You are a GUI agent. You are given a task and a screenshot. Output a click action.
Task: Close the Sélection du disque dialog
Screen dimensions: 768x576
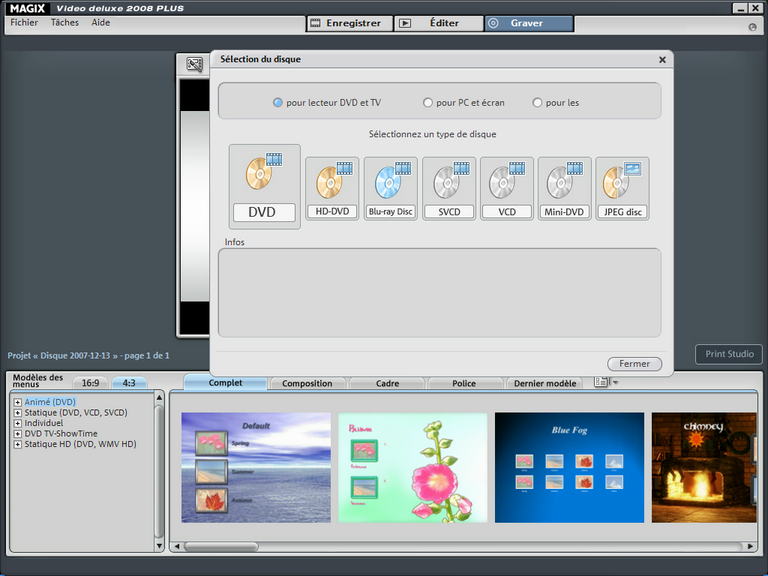(x=662, y=60)
